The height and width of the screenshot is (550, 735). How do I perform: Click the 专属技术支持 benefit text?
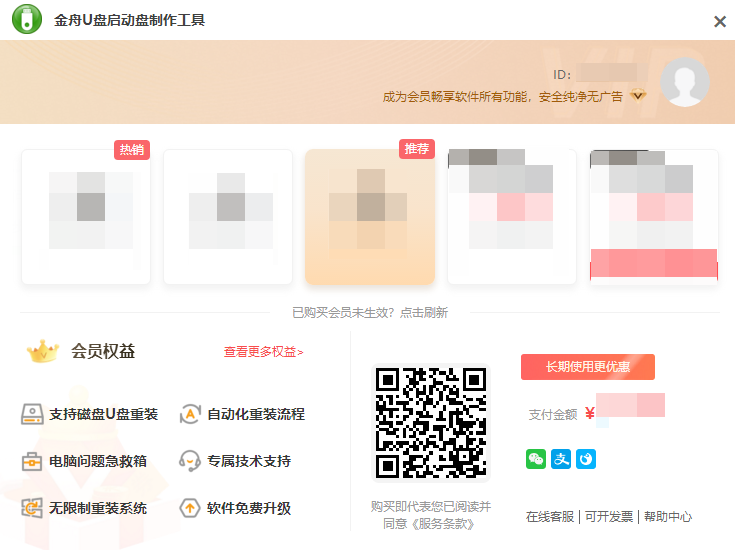249,461
